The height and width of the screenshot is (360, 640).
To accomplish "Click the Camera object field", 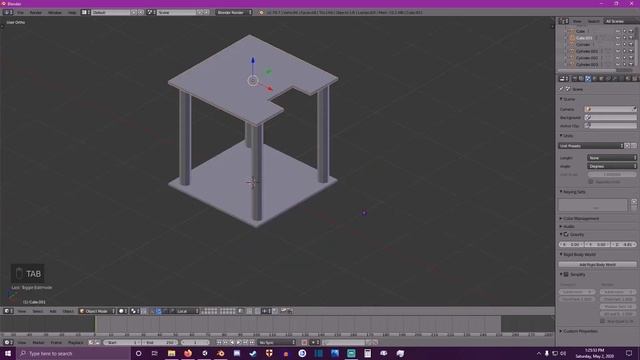I will [610, 109].
